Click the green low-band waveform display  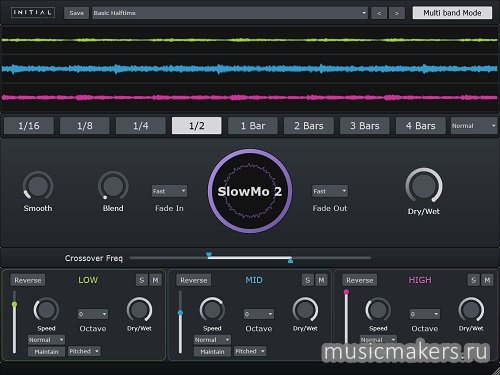tap(249, 40)
